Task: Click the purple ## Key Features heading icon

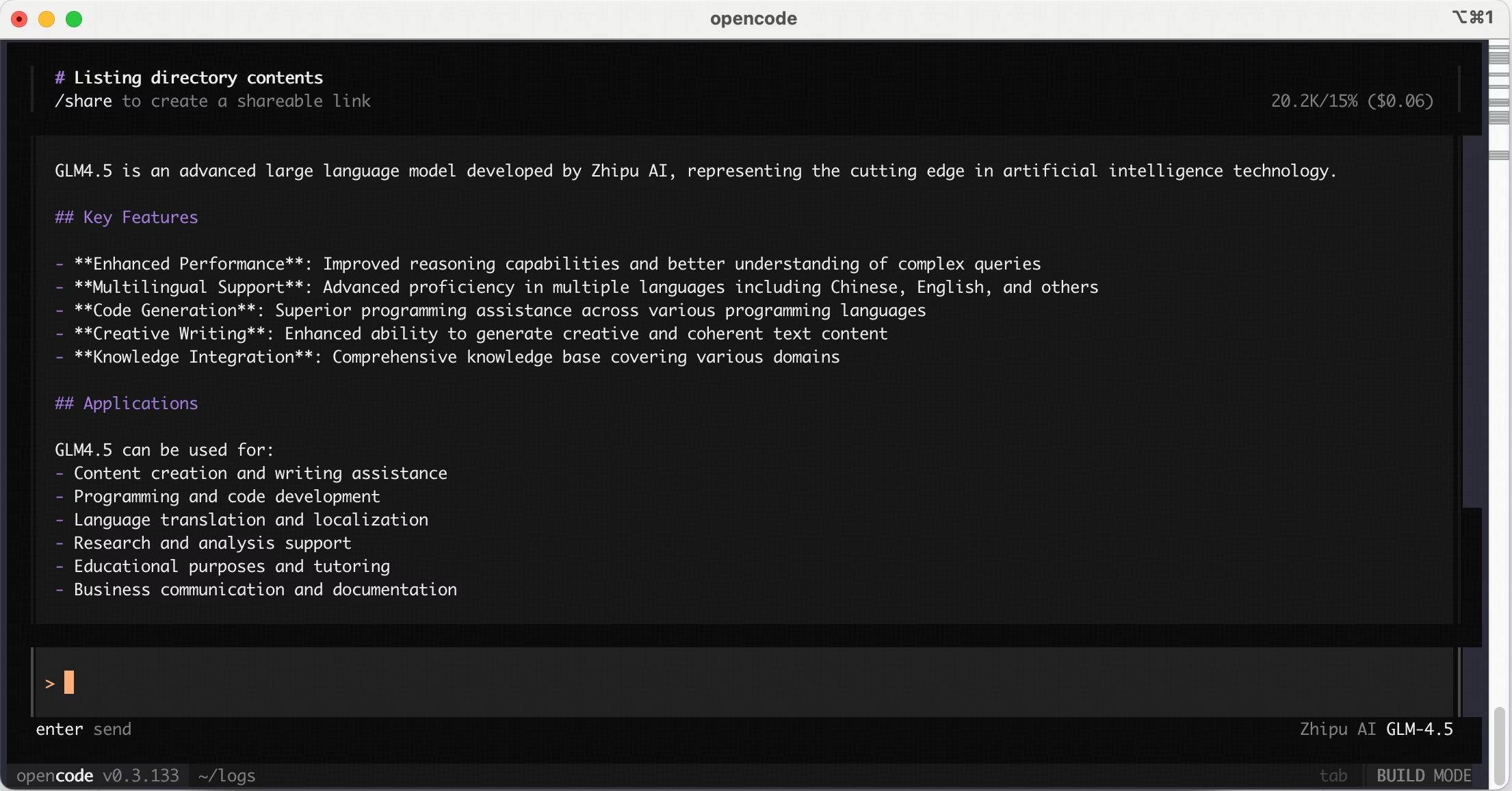Action: click(x=65, y=218)
